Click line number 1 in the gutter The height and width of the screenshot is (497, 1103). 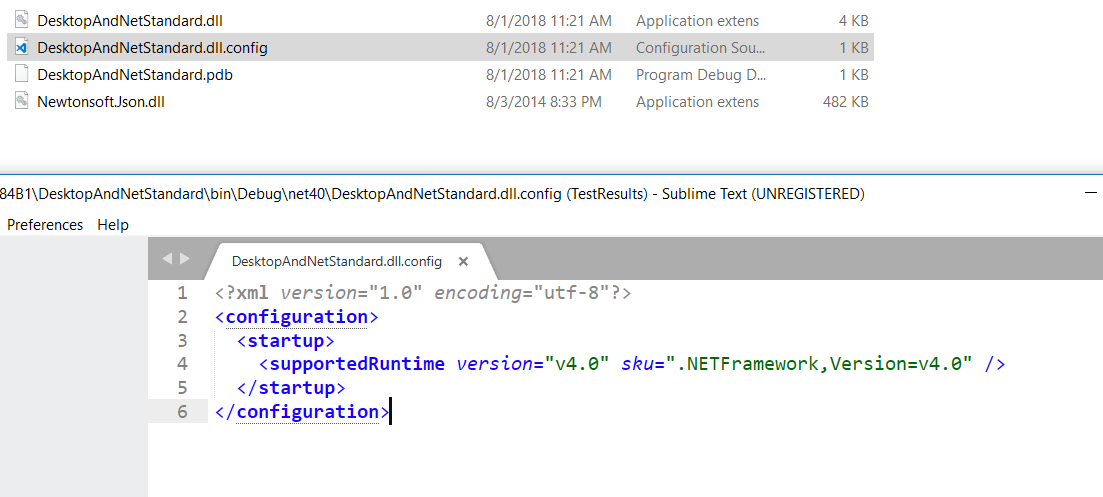pyautogui.click(x=183, y=293)
